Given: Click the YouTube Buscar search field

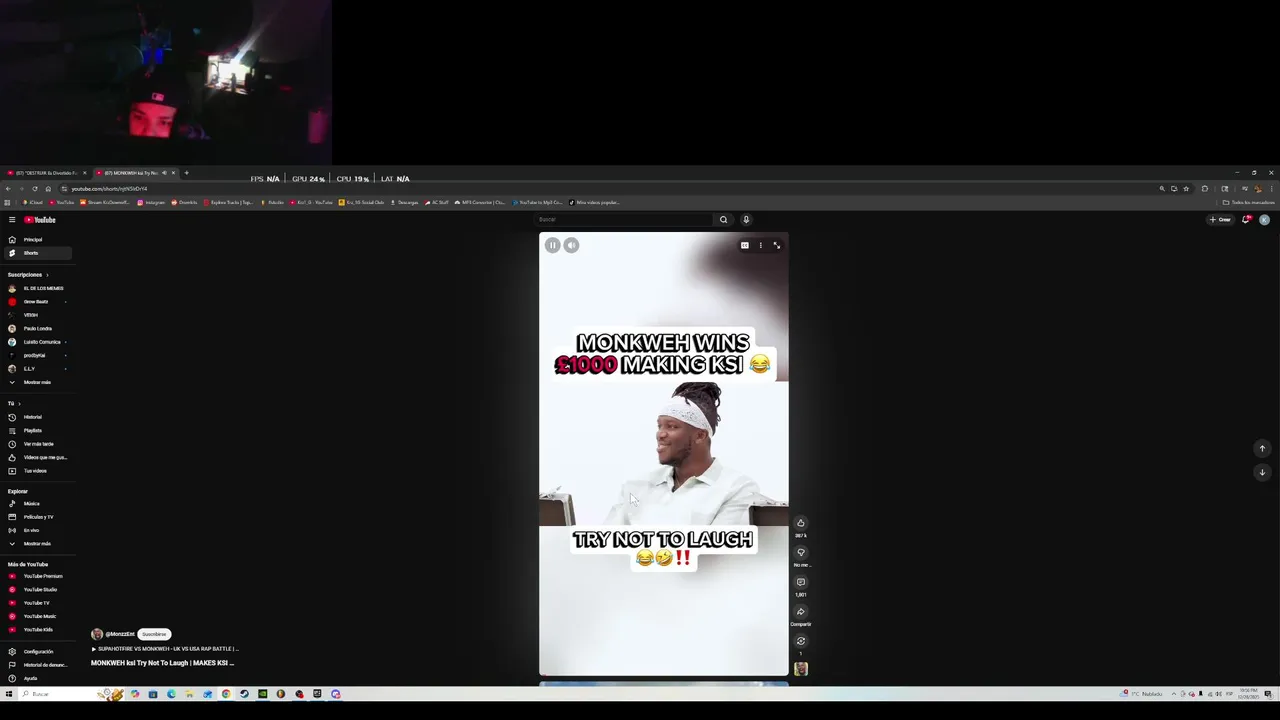Looking at the screenshot, I should 624,220.
